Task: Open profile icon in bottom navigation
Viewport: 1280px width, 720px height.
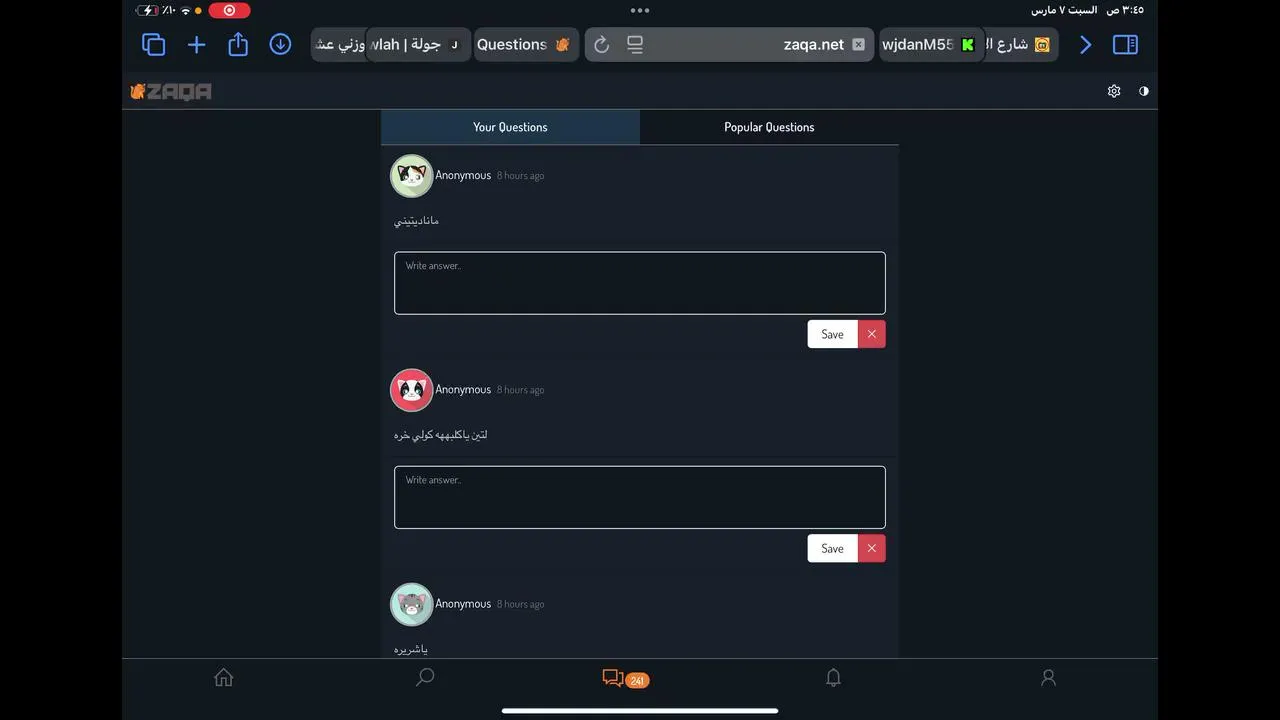Action: pyautogui.click(x=1048, y=678)
